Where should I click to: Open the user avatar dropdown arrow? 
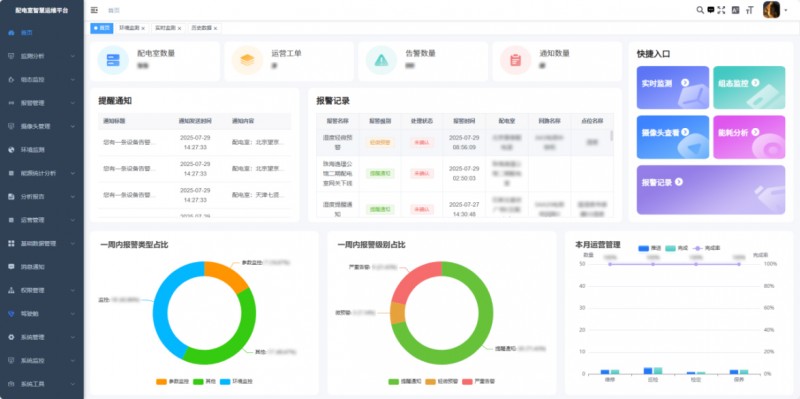click(785, 10)
